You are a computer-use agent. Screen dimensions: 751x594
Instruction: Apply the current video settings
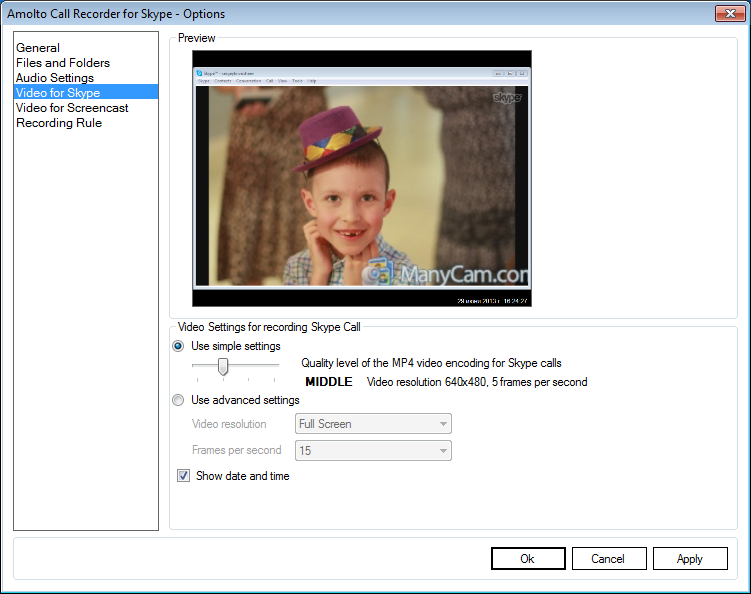[689, 559]
